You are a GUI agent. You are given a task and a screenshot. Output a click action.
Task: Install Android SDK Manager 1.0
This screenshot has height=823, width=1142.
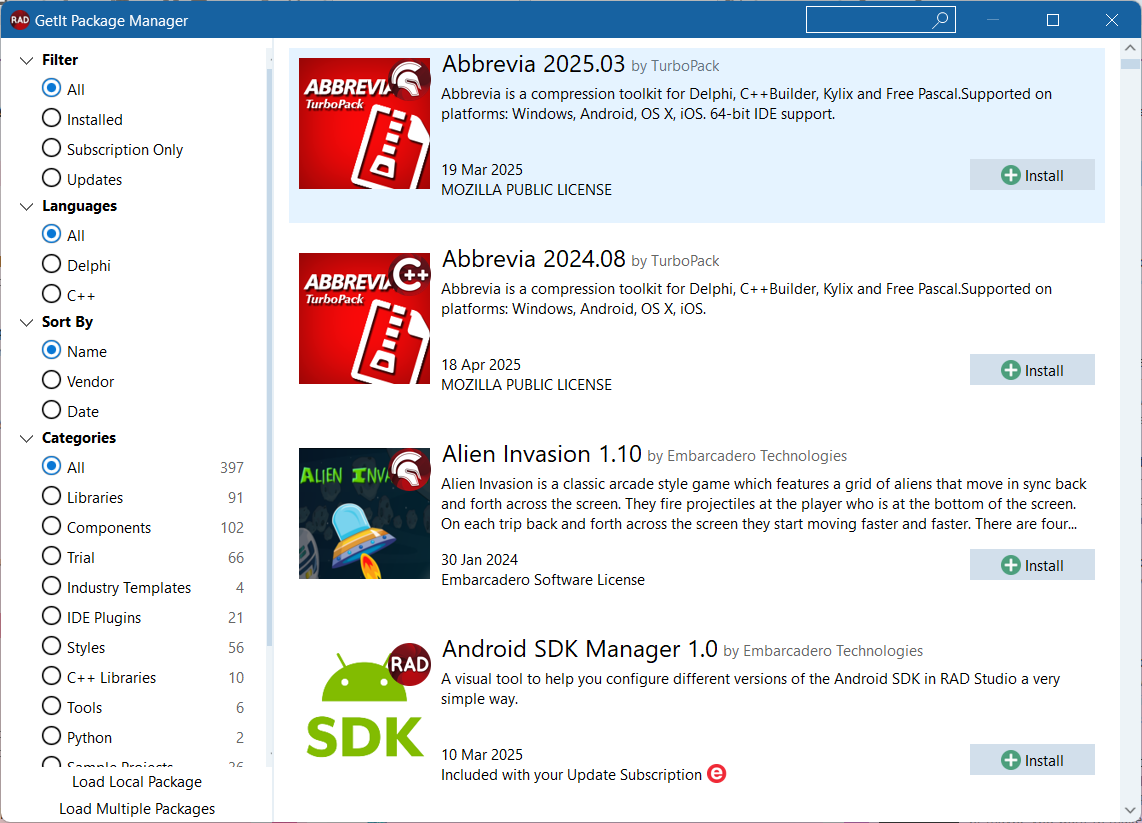click(x=1032, y=760)
